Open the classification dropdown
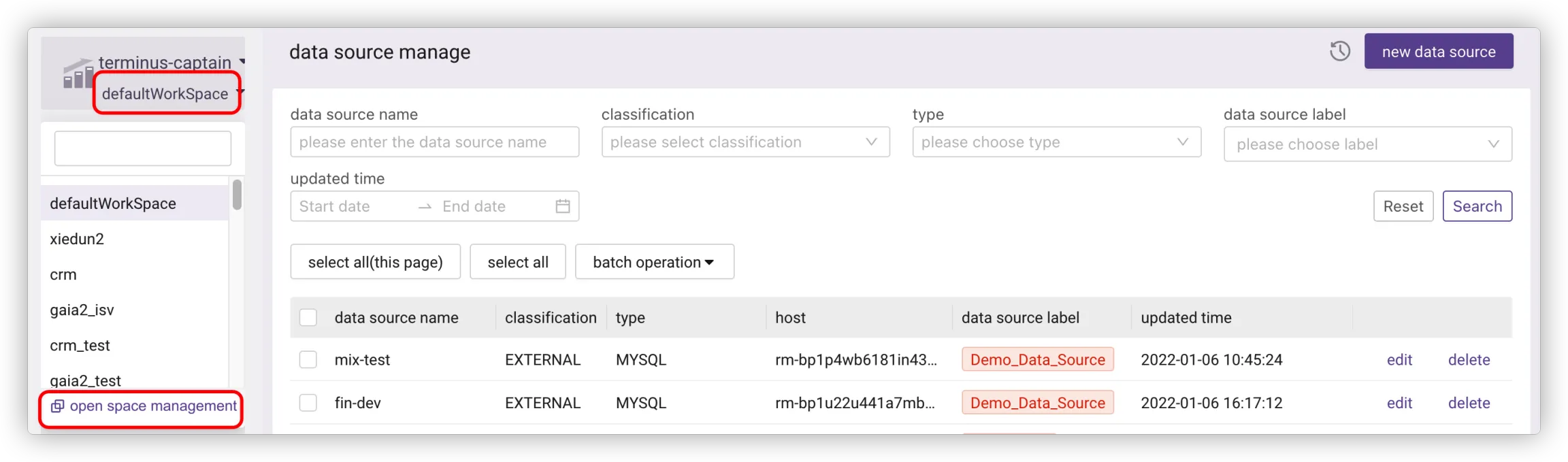This screenshot has height=462, width=1568. pyautogui.click(x=745, y=142)
